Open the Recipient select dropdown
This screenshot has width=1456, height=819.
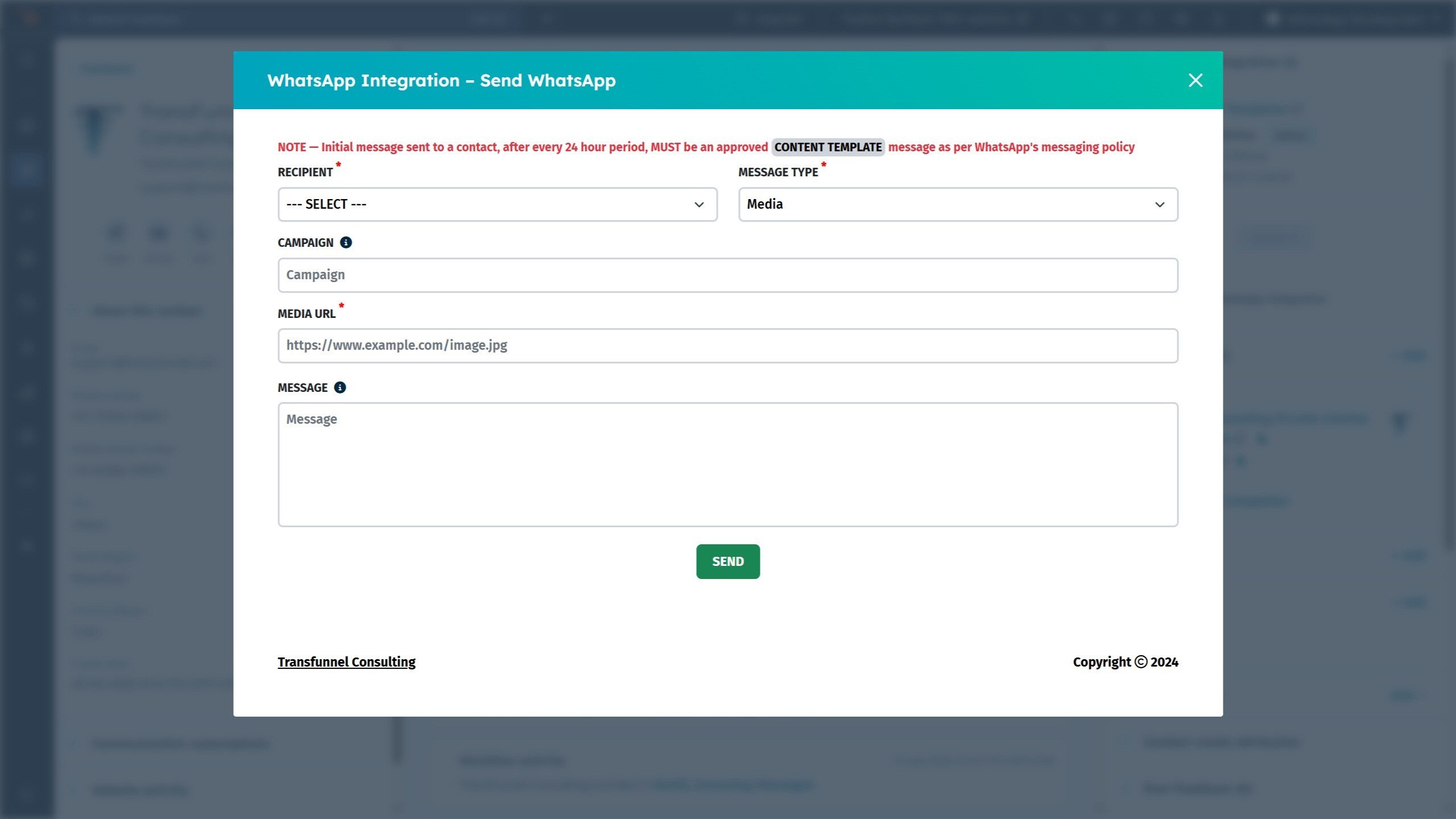[497, 204]
